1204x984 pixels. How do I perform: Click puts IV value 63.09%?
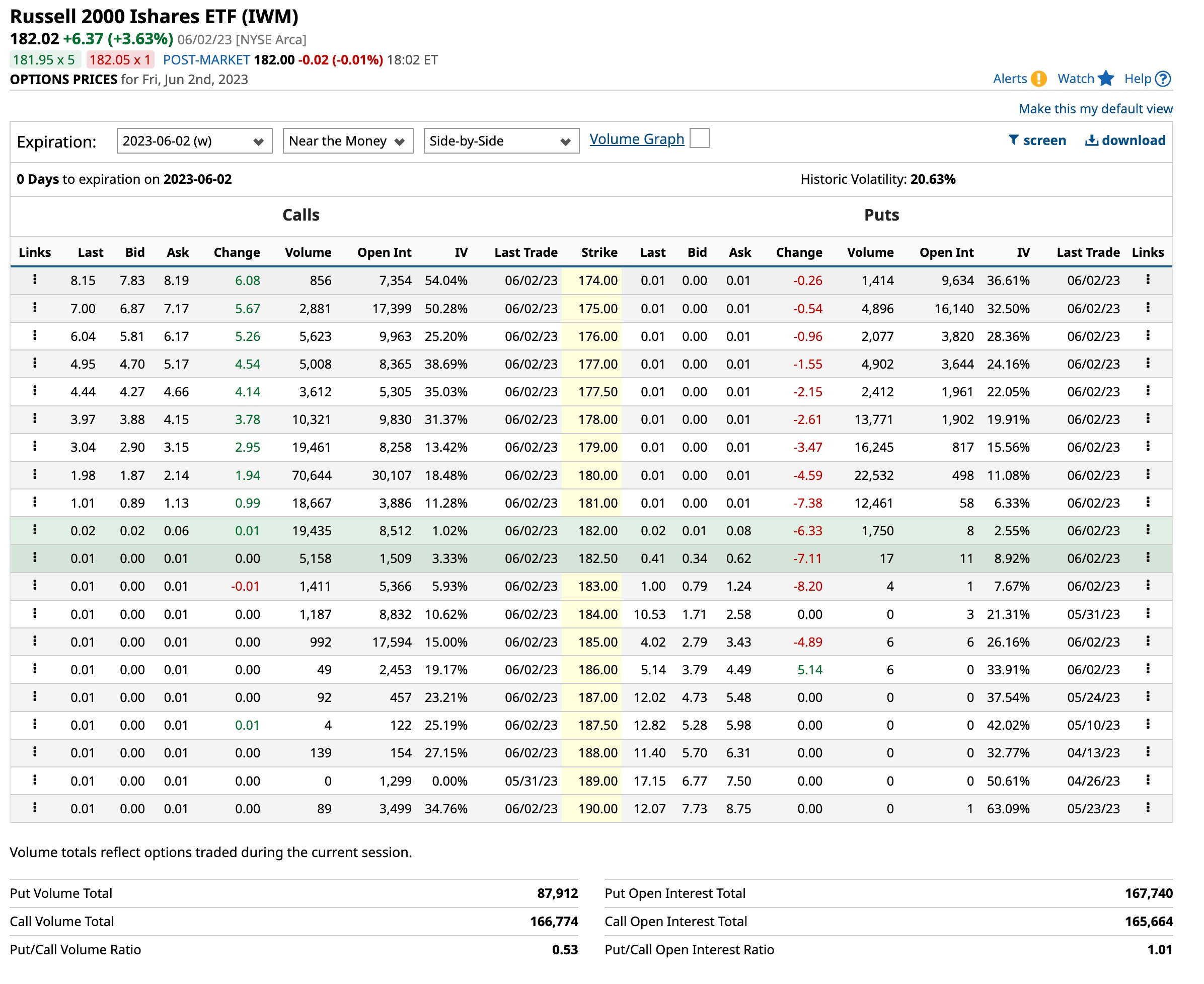click(x=1008, y=808)
